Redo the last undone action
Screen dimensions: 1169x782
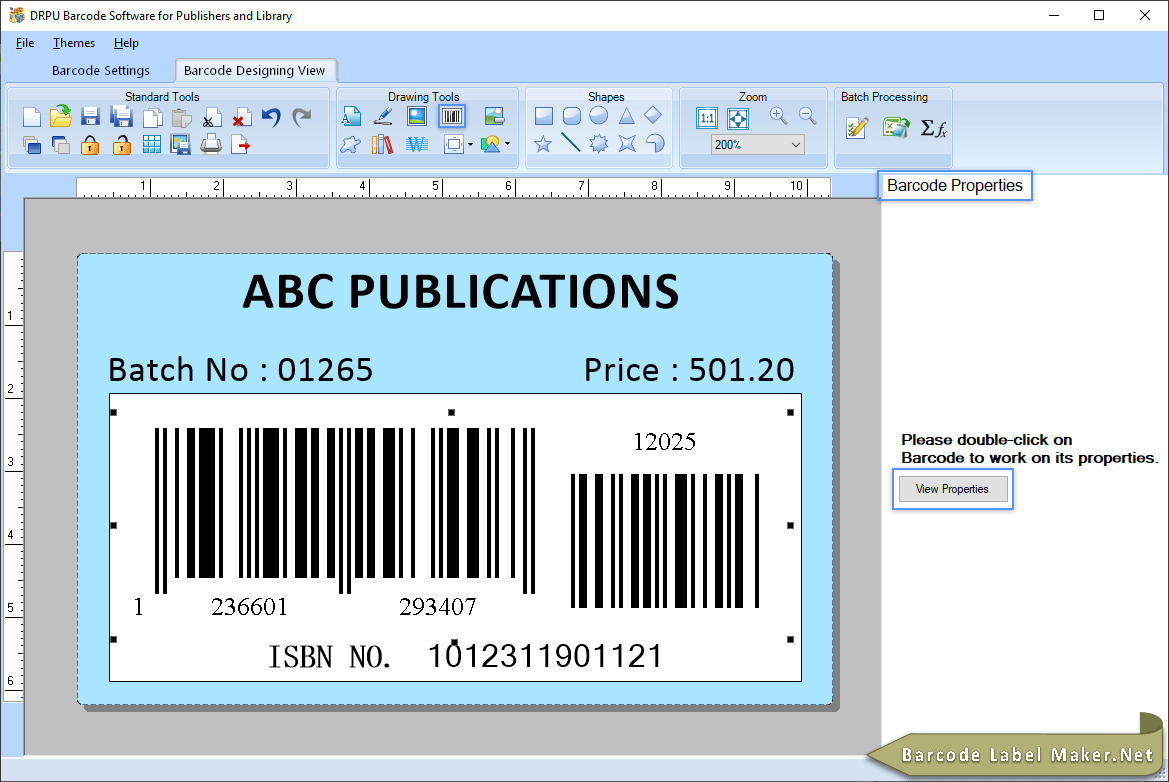click(301, 117)
